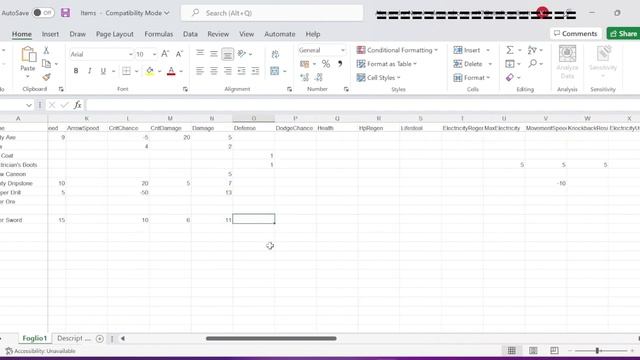This screenshot has width=640, height=360.
Task: Click the Cut scissors icon
Action: coord(47,50)
